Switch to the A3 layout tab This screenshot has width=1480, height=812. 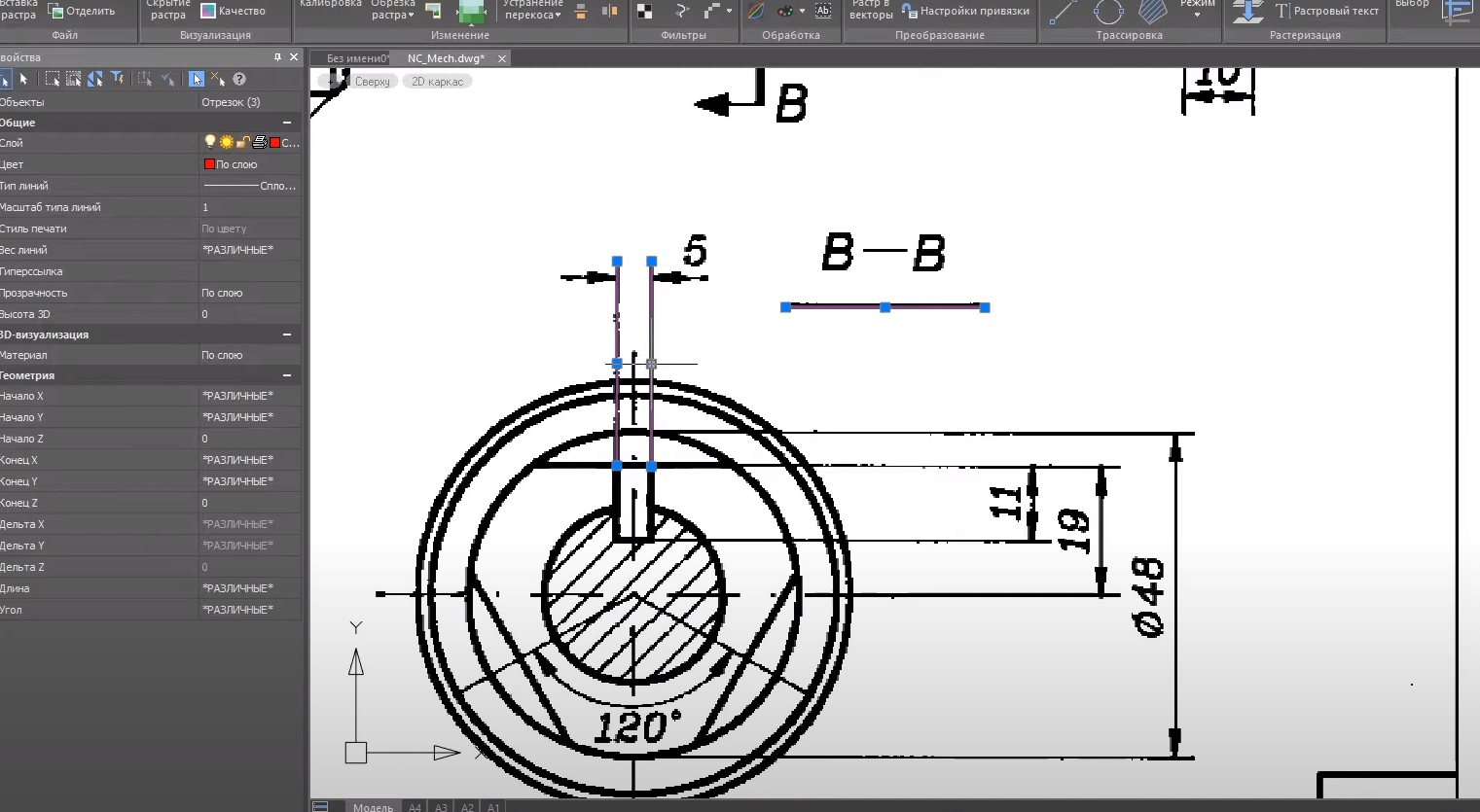(441, 806)
